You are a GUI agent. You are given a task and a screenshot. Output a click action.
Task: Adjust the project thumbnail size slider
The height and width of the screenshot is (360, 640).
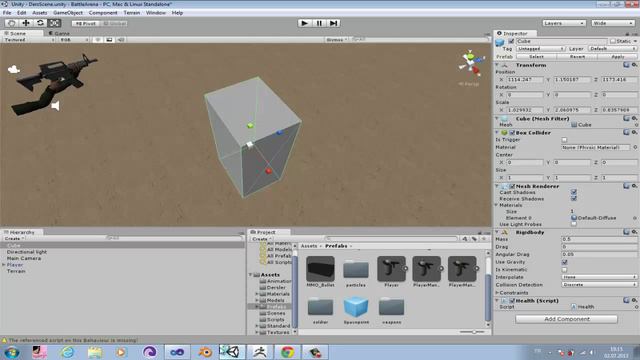pos(472,332)
